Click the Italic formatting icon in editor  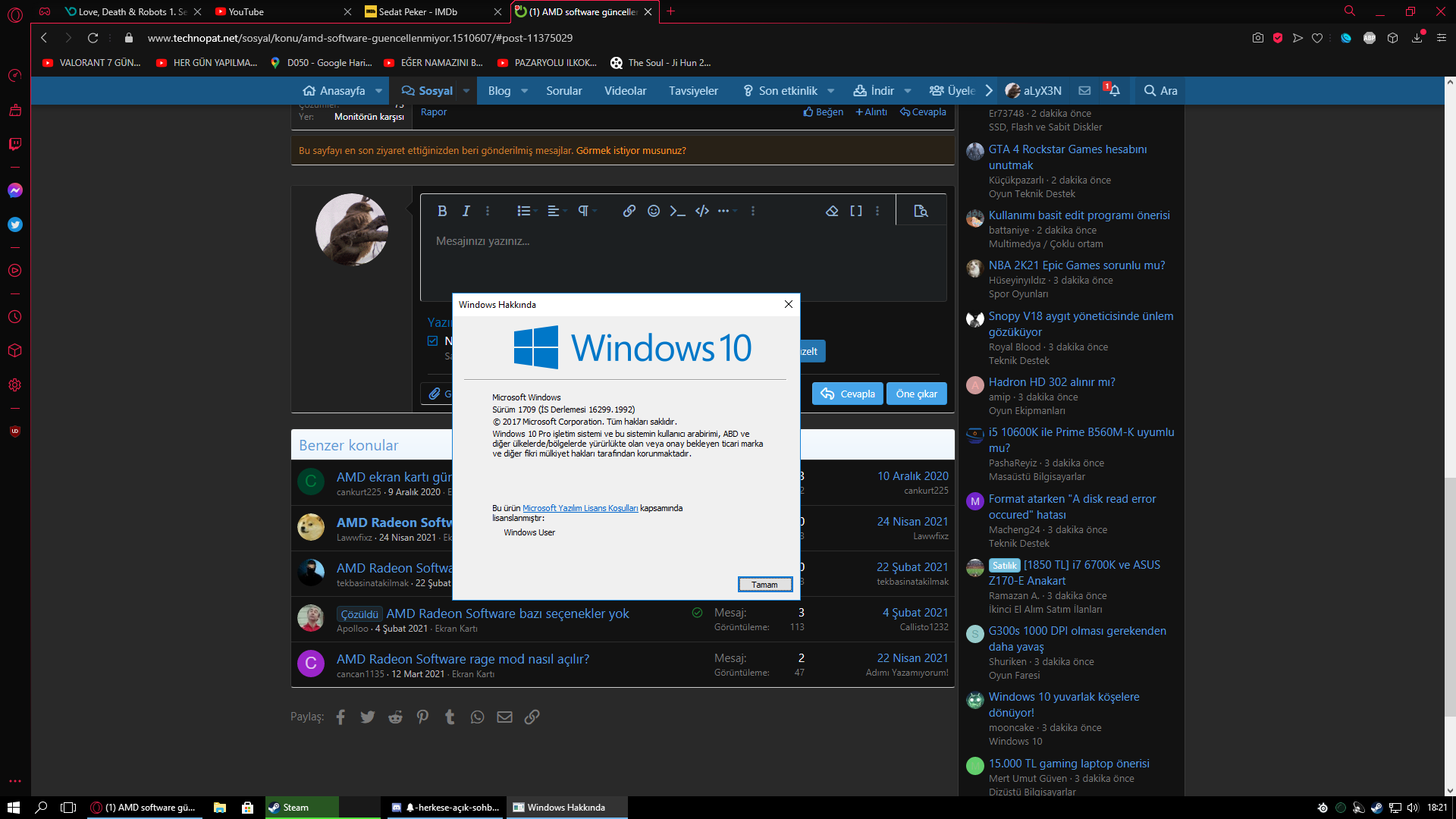[466, 211]
